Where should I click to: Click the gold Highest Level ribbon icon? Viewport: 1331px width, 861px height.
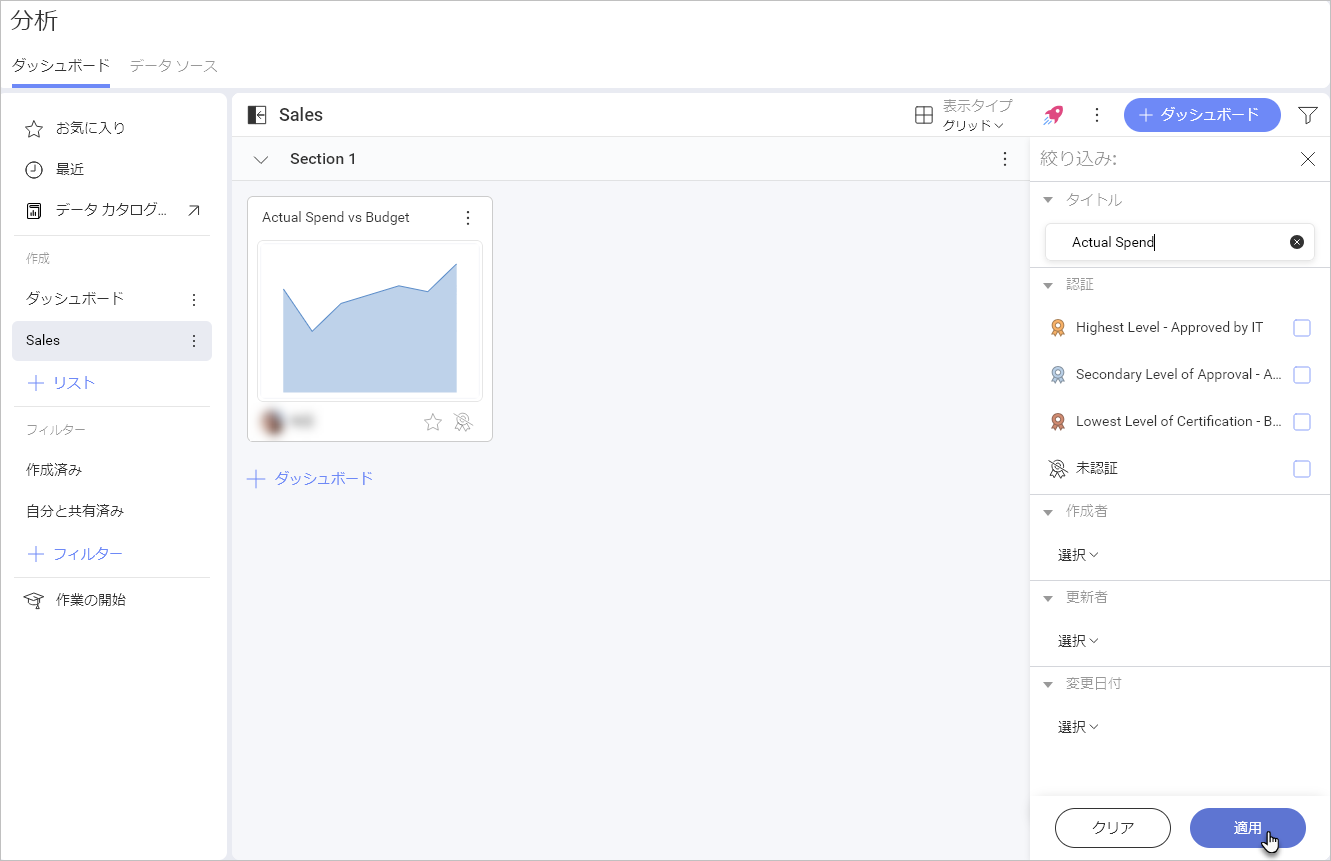point(1058,328)
